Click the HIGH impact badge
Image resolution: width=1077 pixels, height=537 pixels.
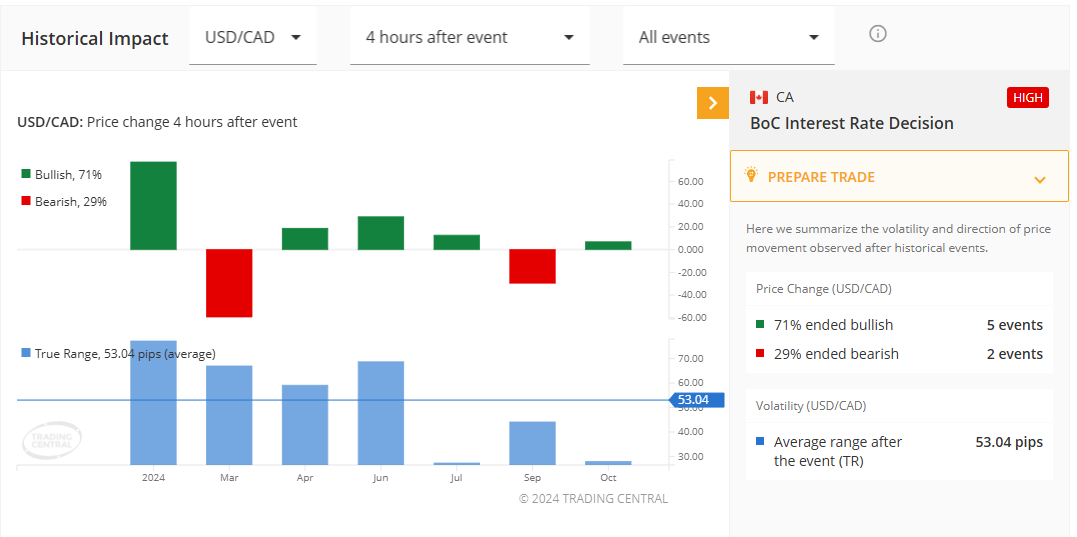pos(1028,98)
